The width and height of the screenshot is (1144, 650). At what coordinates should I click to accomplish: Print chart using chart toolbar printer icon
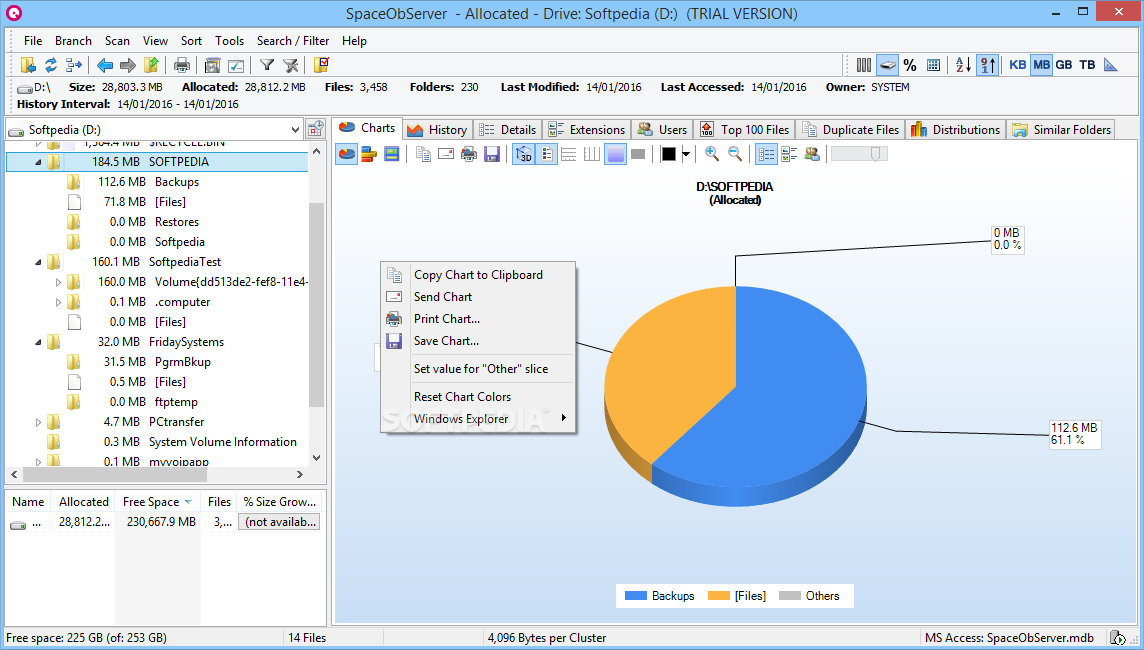coord(469,154)
